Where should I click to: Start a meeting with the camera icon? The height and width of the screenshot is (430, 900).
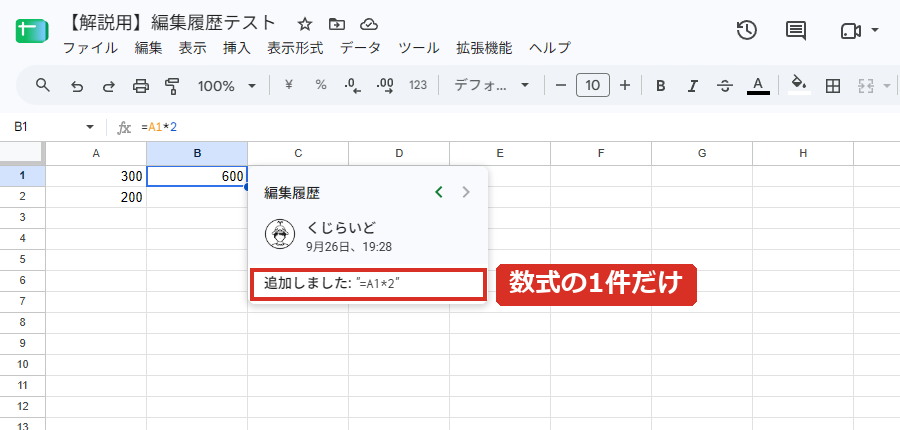click(x=851, y=31)
